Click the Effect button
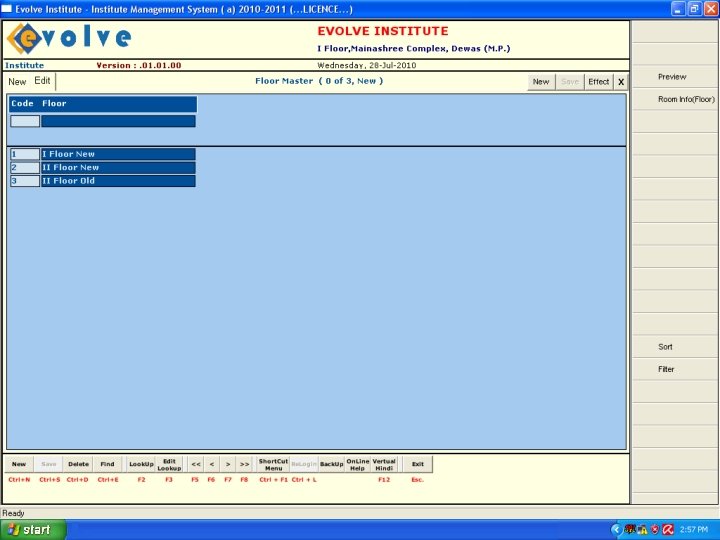The image size is (720, 540). (598, 82)
